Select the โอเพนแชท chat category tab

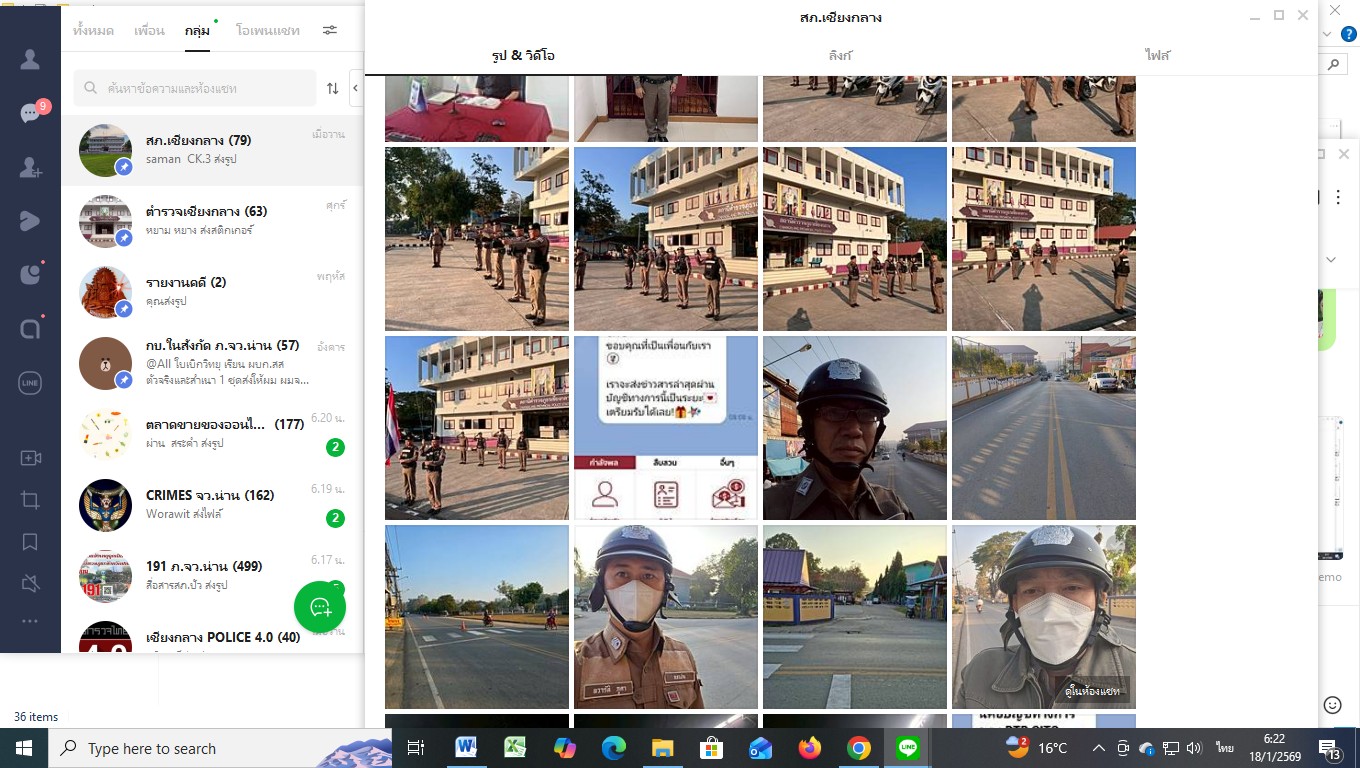point(267,31)
